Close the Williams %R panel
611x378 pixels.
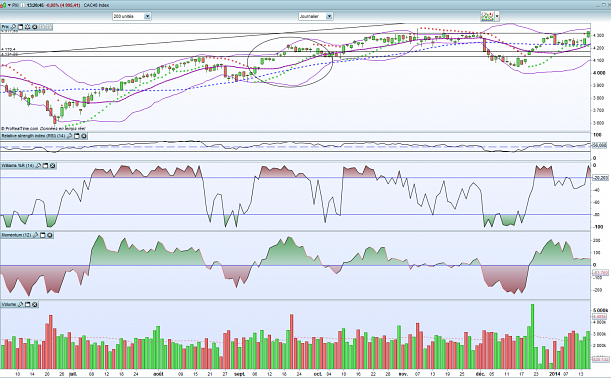pyautogui.click(x=53, y=166)
